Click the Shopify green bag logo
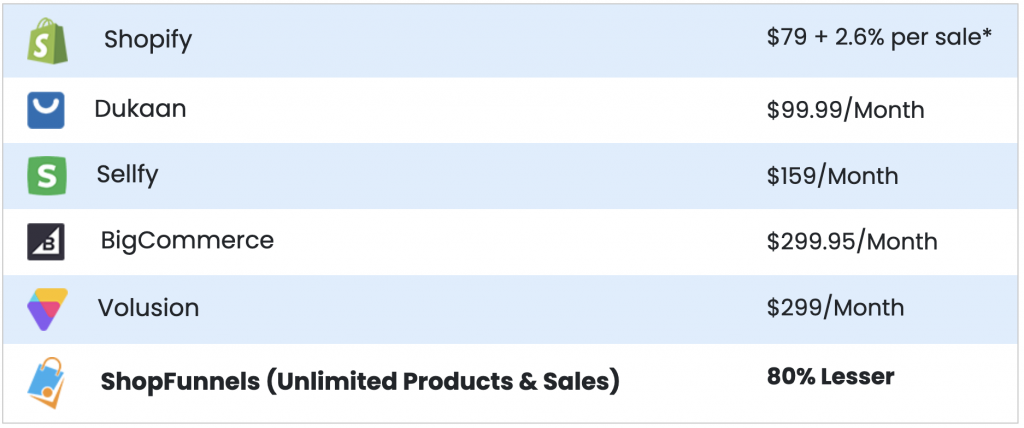The width and height of the screenshot is (1024, 428). pos(47,41)
